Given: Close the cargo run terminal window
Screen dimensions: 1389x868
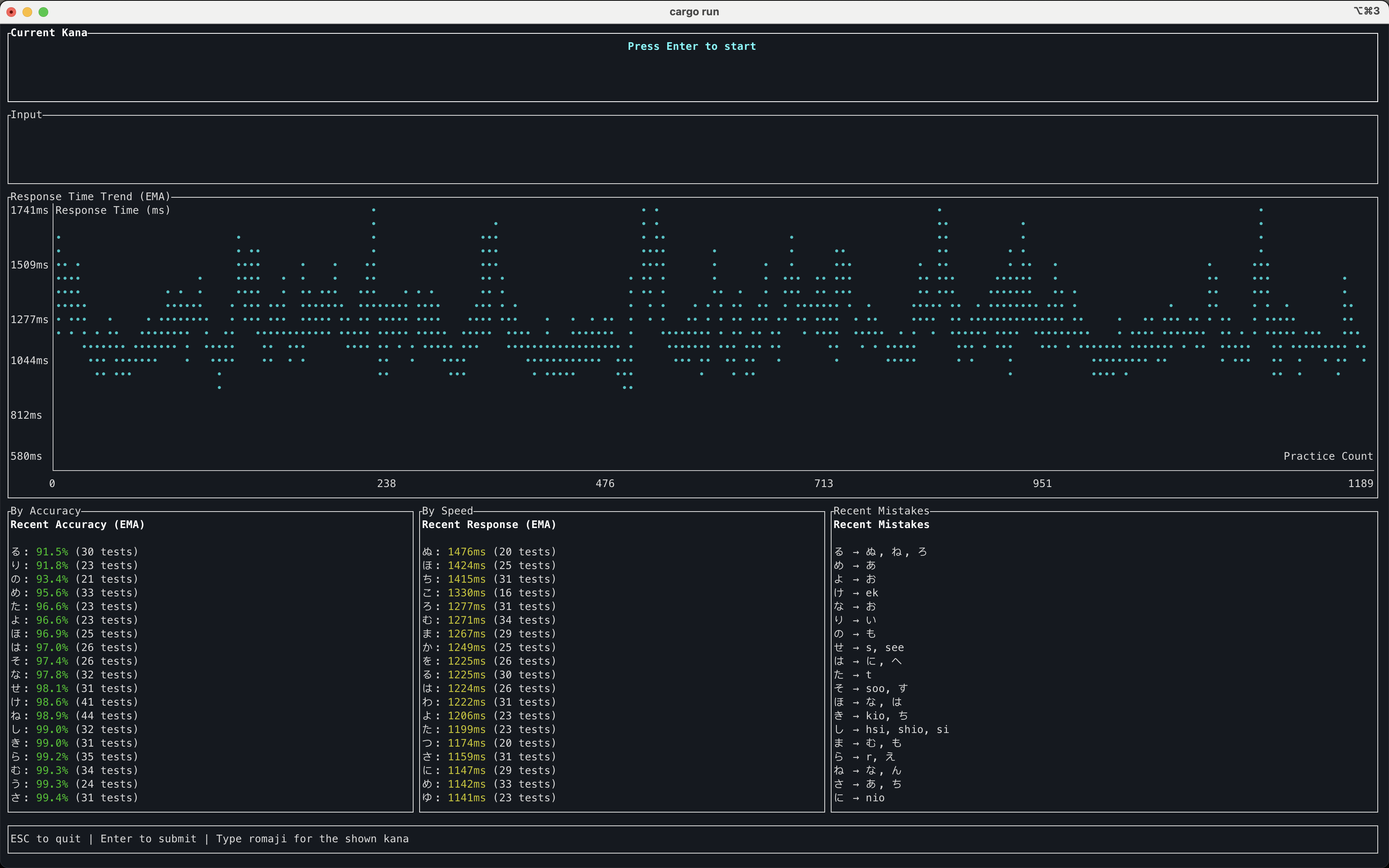Looking at the screenshot, I should pyautogui.click(x=12, y=12).
